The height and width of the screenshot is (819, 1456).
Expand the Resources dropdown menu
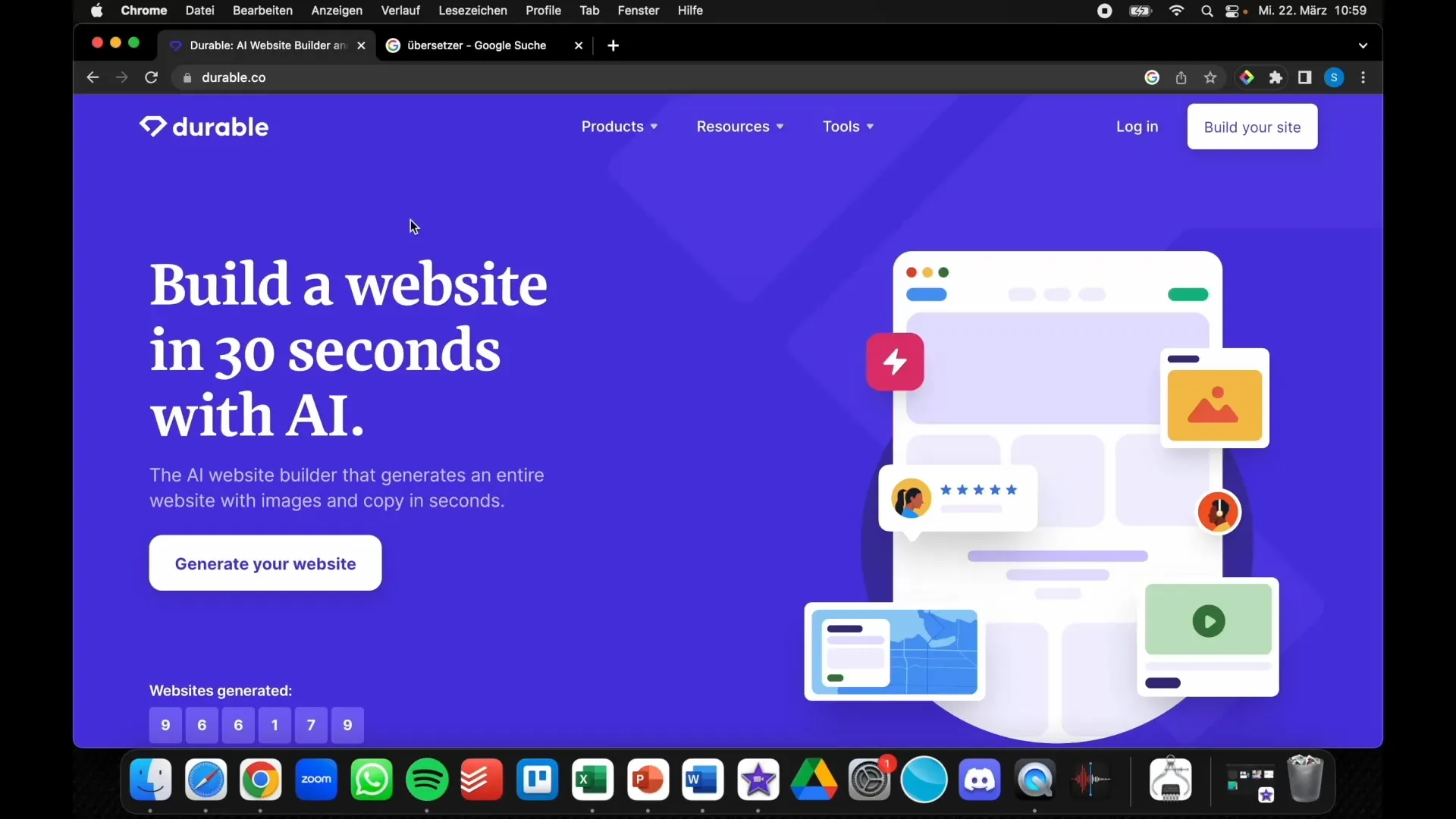point(739,126)
